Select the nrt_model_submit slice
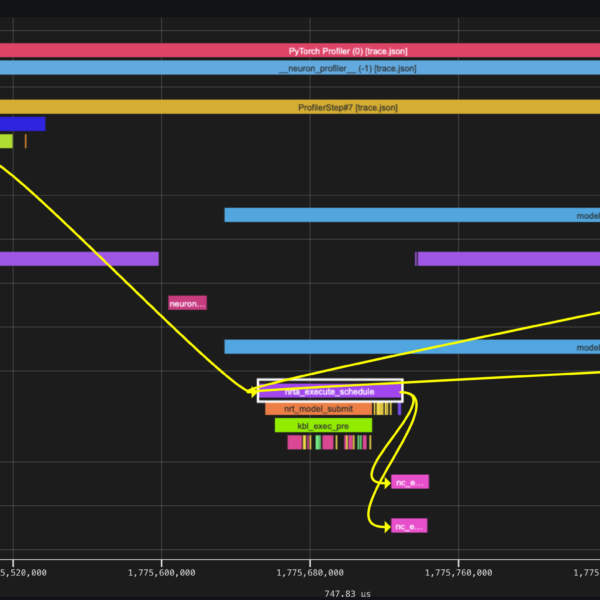The image size is (600, 600). (x=318, y=409)
